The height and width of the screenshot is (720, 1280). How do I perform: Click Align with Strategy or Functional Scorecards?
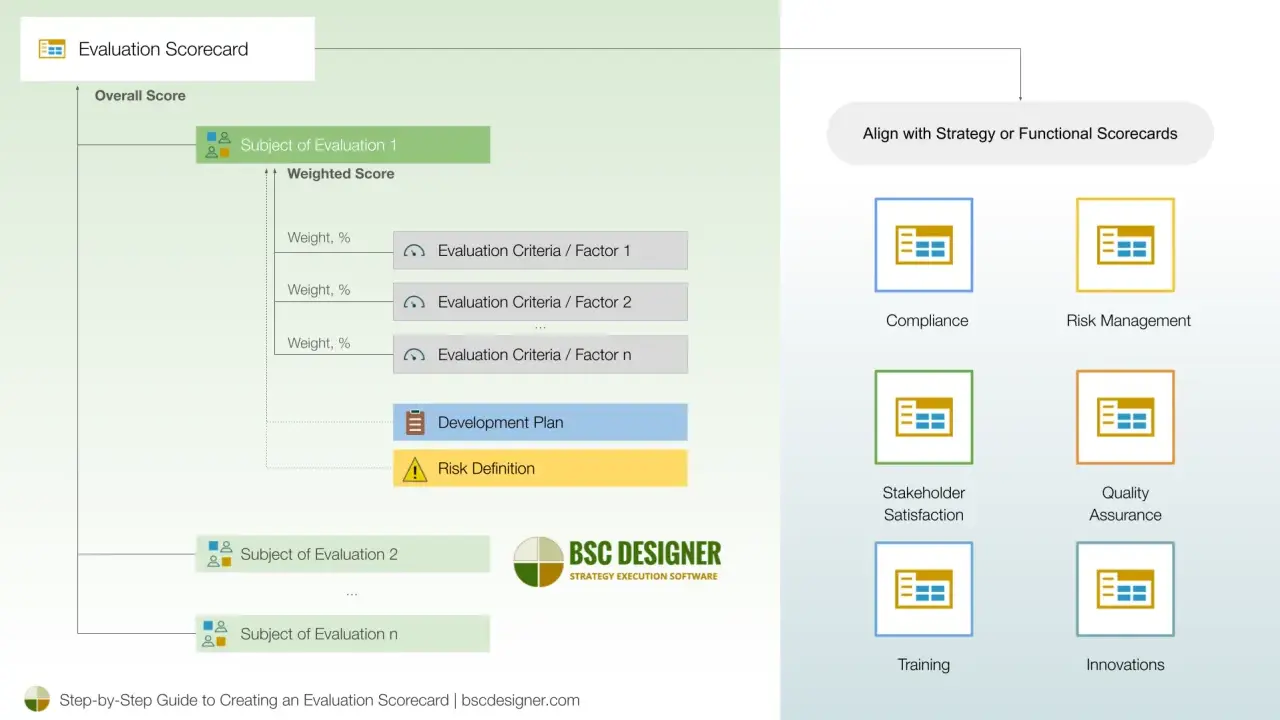coord(1020,133)
